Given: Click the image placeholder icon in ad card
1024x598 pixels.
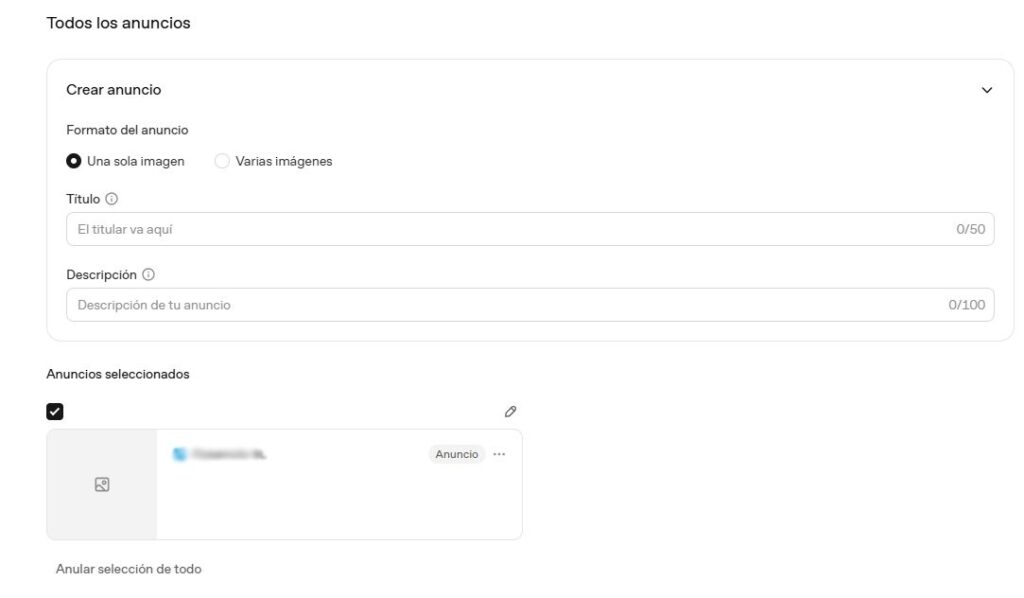Looking at the screenshot, I should tap(102, 484).
